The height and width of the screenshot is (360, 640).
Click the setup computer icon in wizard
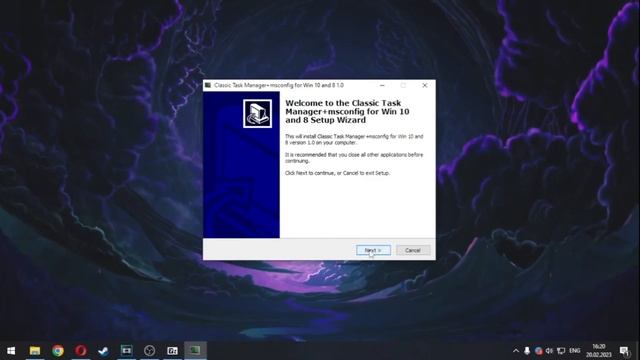pos(257,113)
